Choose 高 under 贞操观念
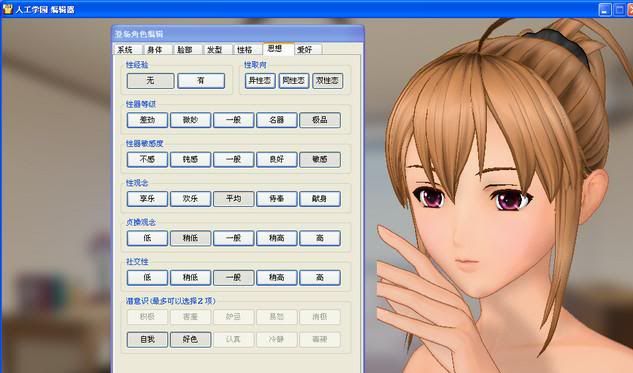633x373 pixels. (320, 238)
